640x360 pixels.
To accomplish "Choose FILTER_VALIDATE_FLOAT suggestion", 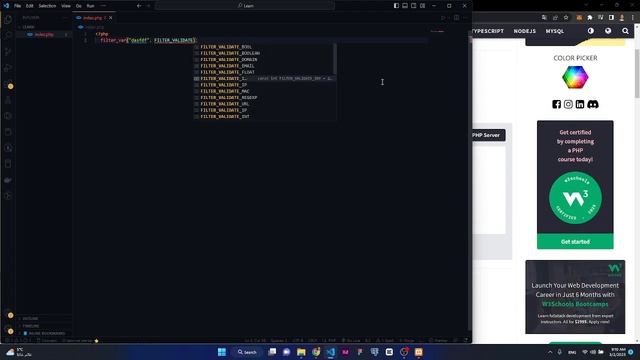I will coord(264,72).
